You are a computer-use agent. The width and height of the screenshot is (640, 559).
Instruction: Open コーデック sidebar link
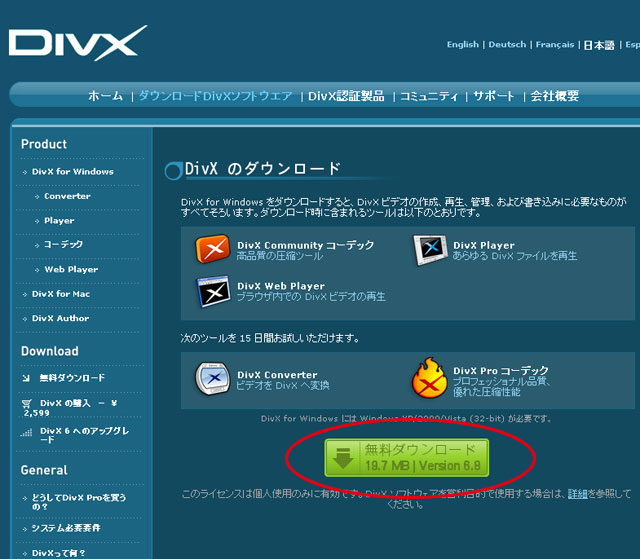[63, 244]
